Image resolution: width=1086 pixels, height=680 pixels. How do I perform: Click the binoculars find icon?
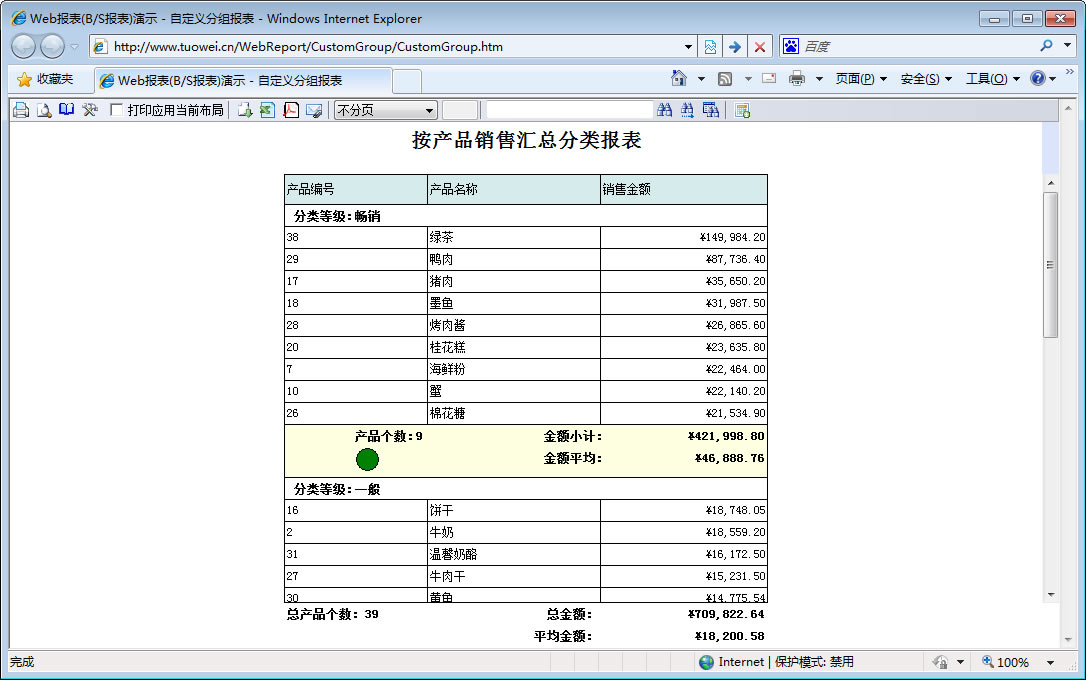point(665,110)
